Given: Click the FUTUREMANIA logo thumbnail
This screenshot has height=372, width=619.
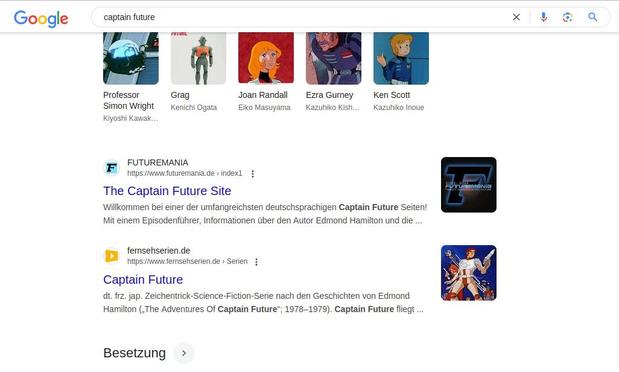Looking at the screenshot, I should pos(469,185).
